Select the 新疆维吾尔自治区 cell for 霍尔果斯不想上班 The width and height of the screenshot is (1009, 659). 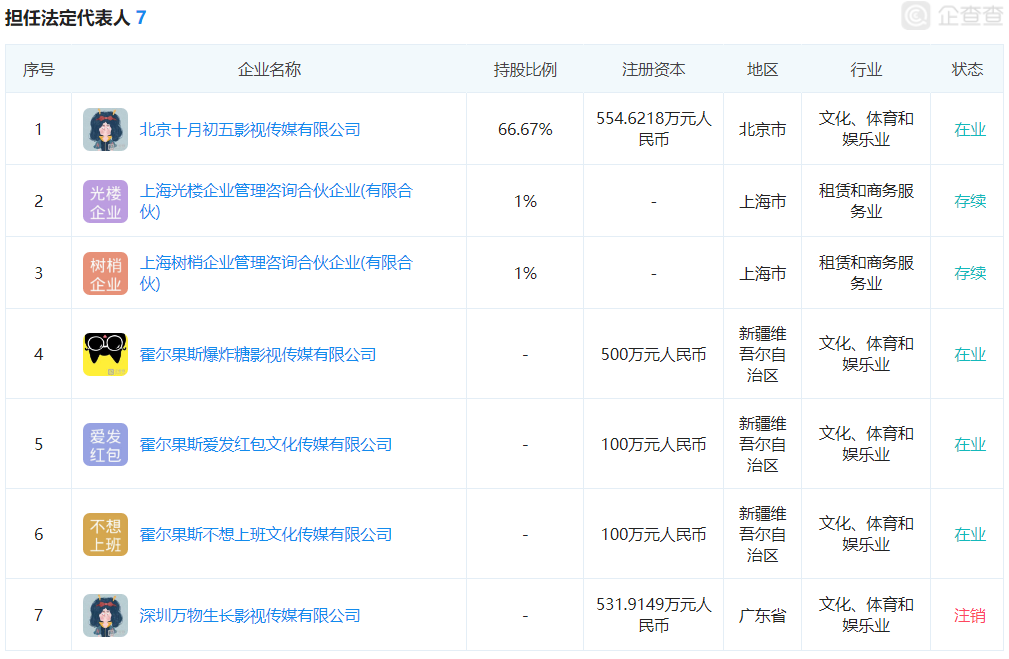763,534
